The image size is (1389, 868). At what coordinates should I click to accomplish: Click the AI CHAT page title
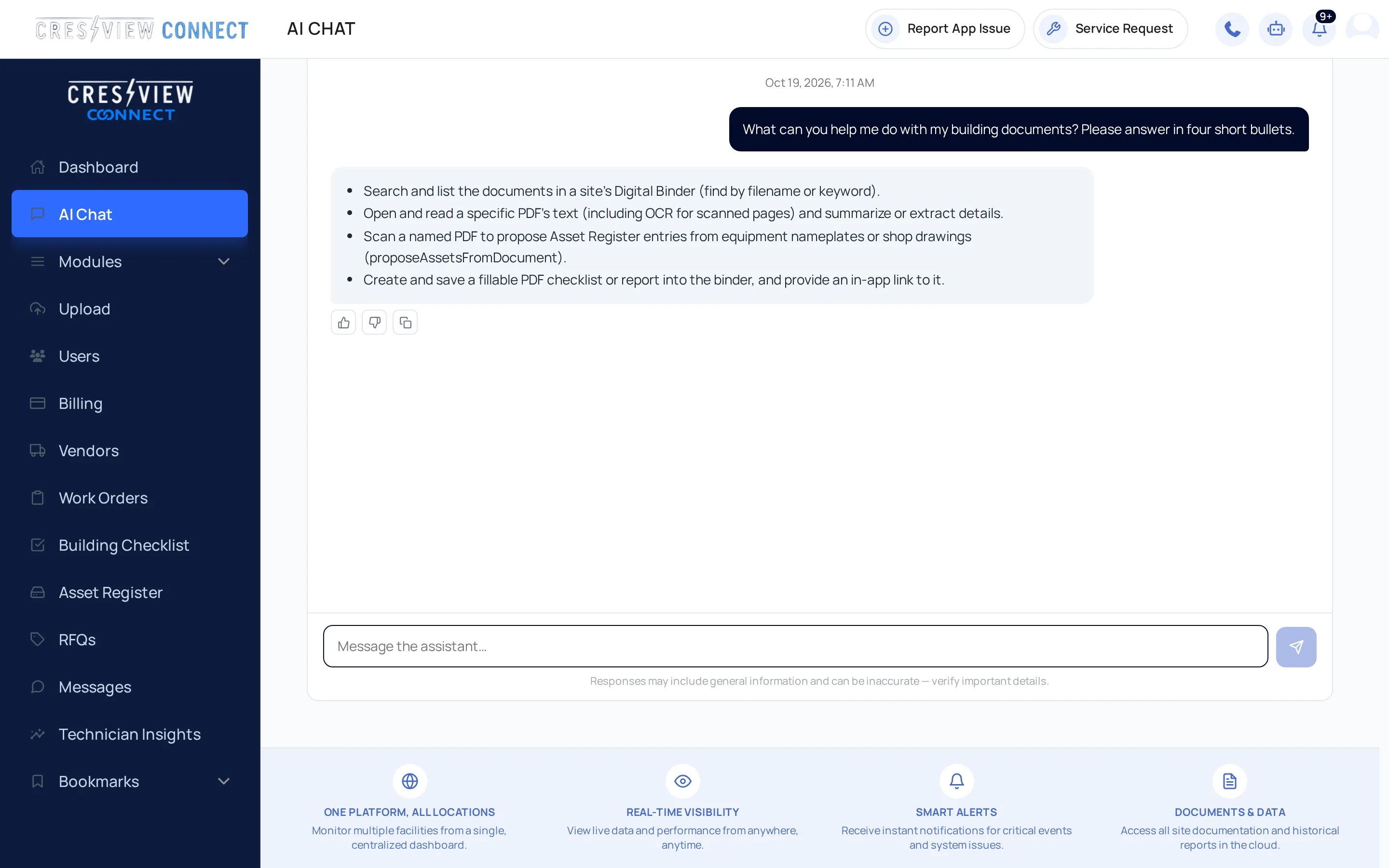(x=321, y=29)
